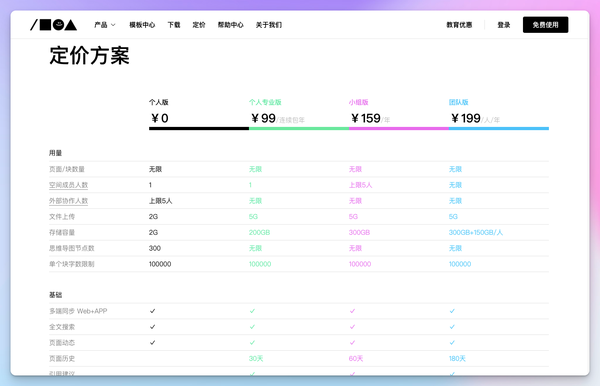Click the green 30天 page history value
The image size is (600, 386).
click(256, 358)
